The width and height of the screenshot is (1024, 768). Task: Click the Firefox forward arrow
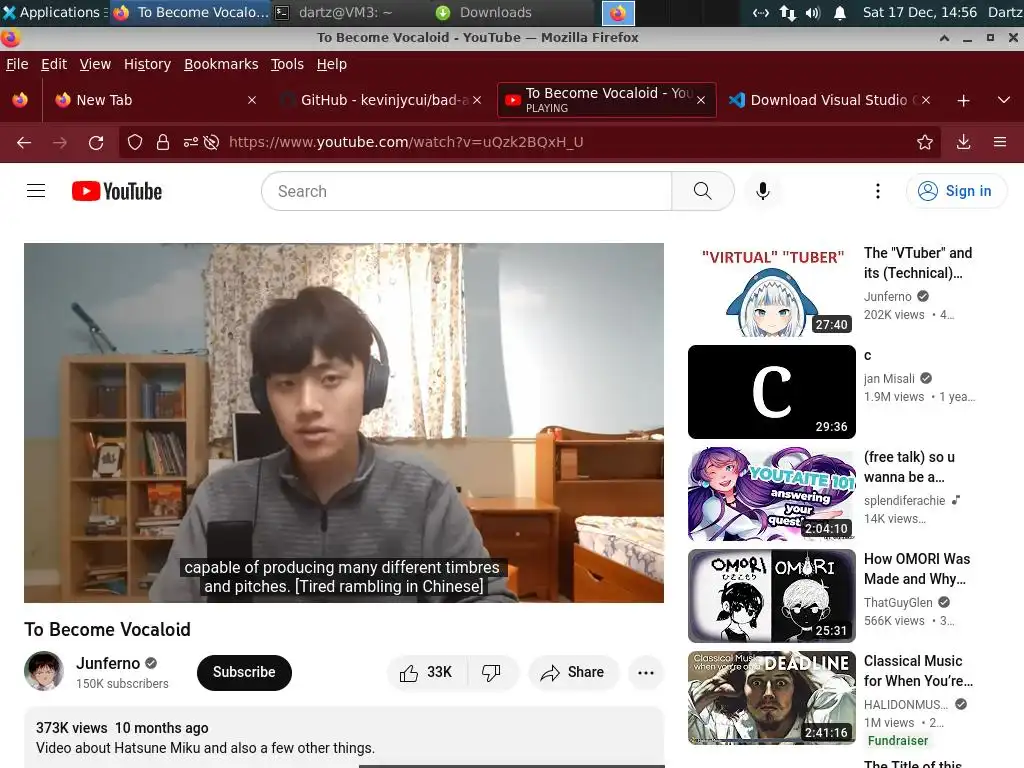click(x=60, y=142)
